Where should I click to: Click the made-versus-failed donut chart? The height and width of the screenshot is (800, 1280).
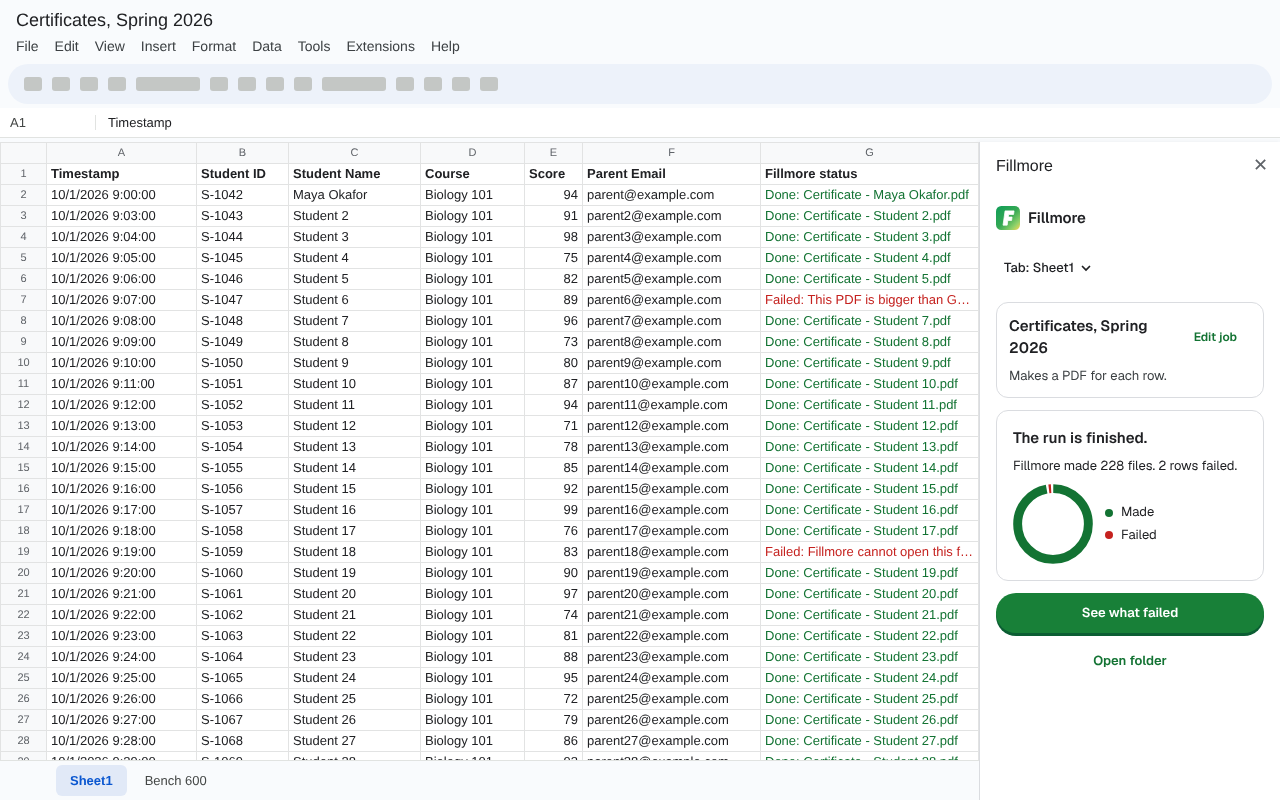coord(1053,523)
